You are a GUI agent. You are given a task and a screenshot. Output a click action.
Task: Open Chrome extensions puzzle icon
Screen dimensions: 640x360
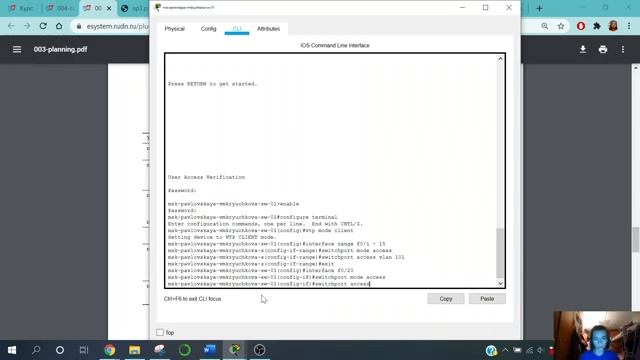[597, 26]
